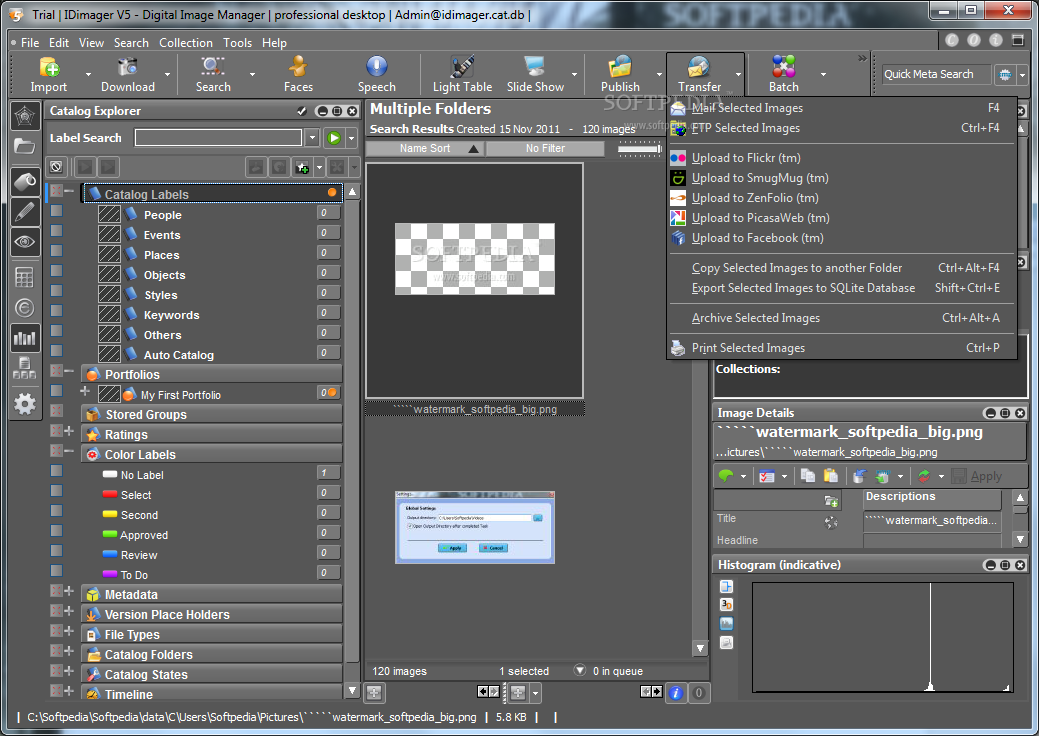Expand the Metadata tree node
Screen dimensions: 1039x736
69,590
